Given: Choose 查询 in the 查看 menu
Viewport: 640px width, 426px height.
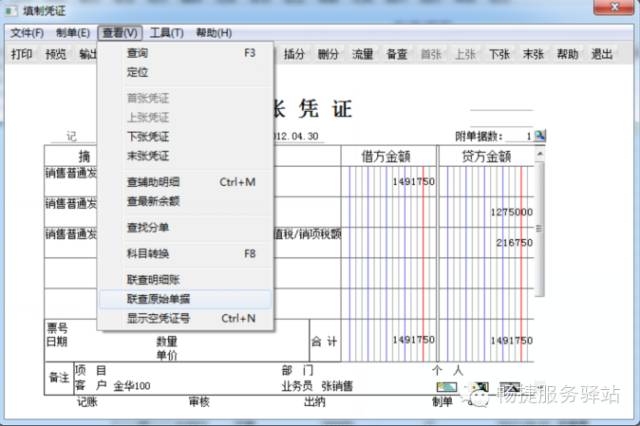Looking at the screenshot, I should pyautogui.click(x=138, y=53).
